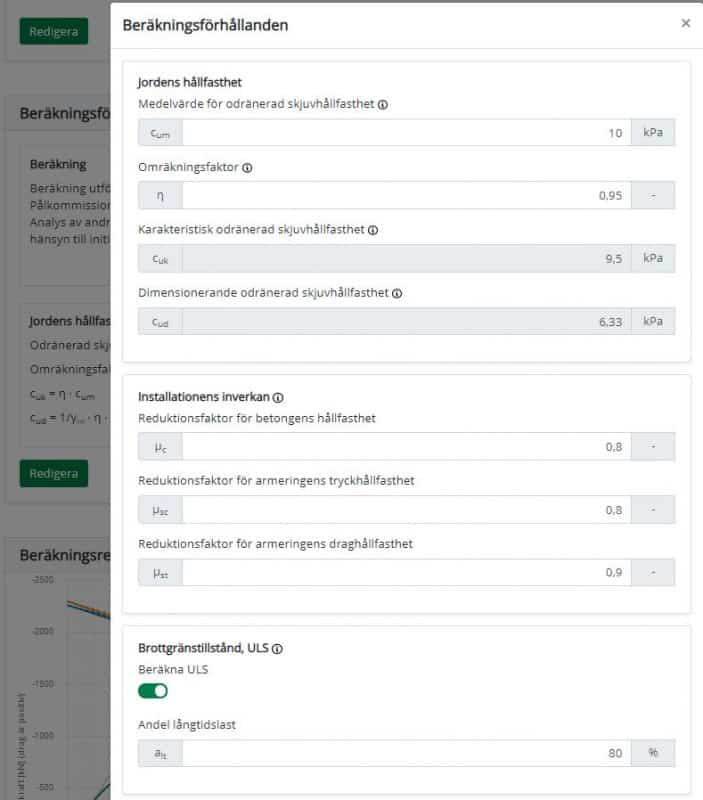Click info icon beside Brottgränstillstånd, ULS
This screenshot has width=703, height=800.
coord(277,648)
